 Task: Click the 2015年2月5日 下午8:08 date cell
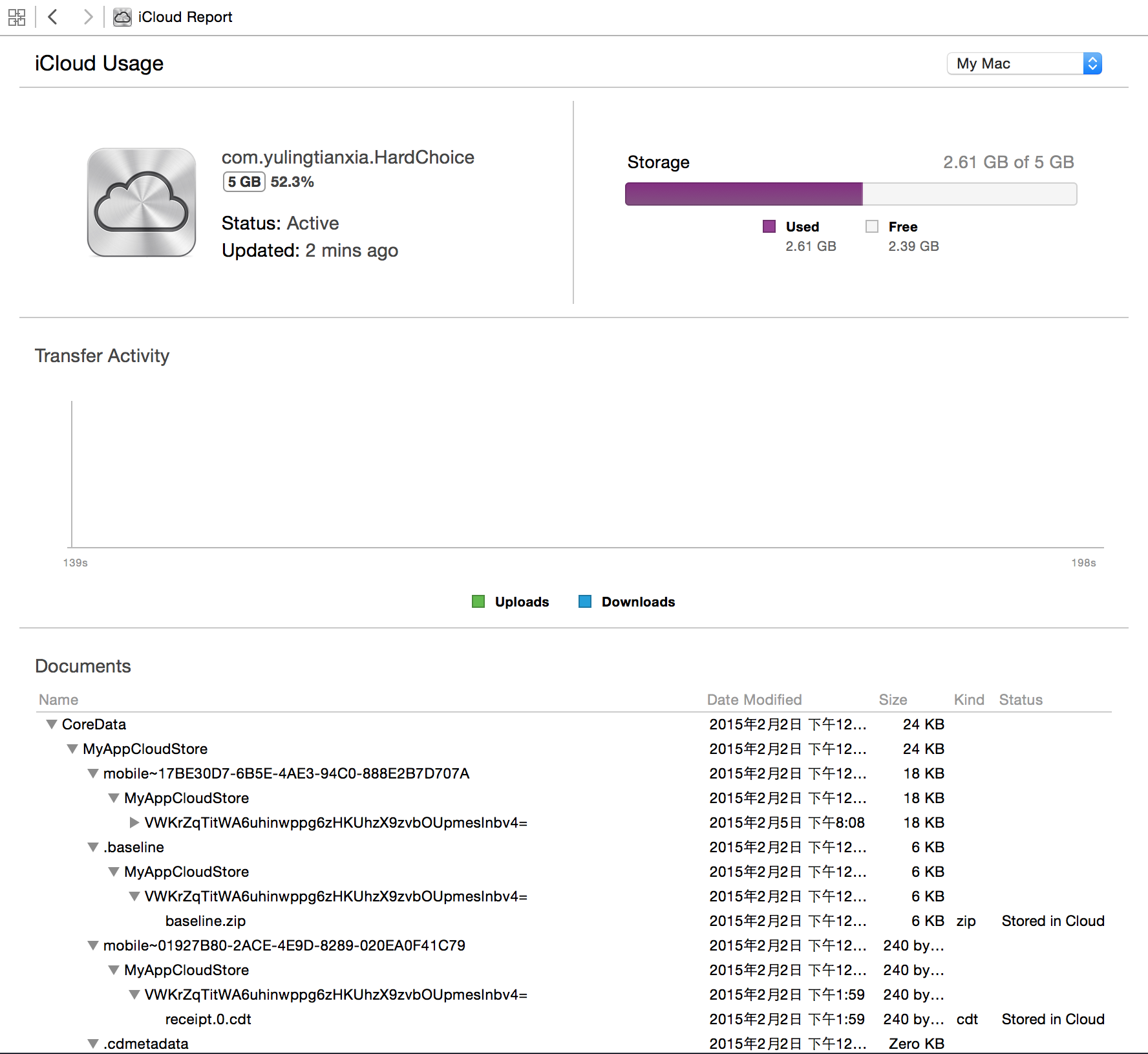787,823
